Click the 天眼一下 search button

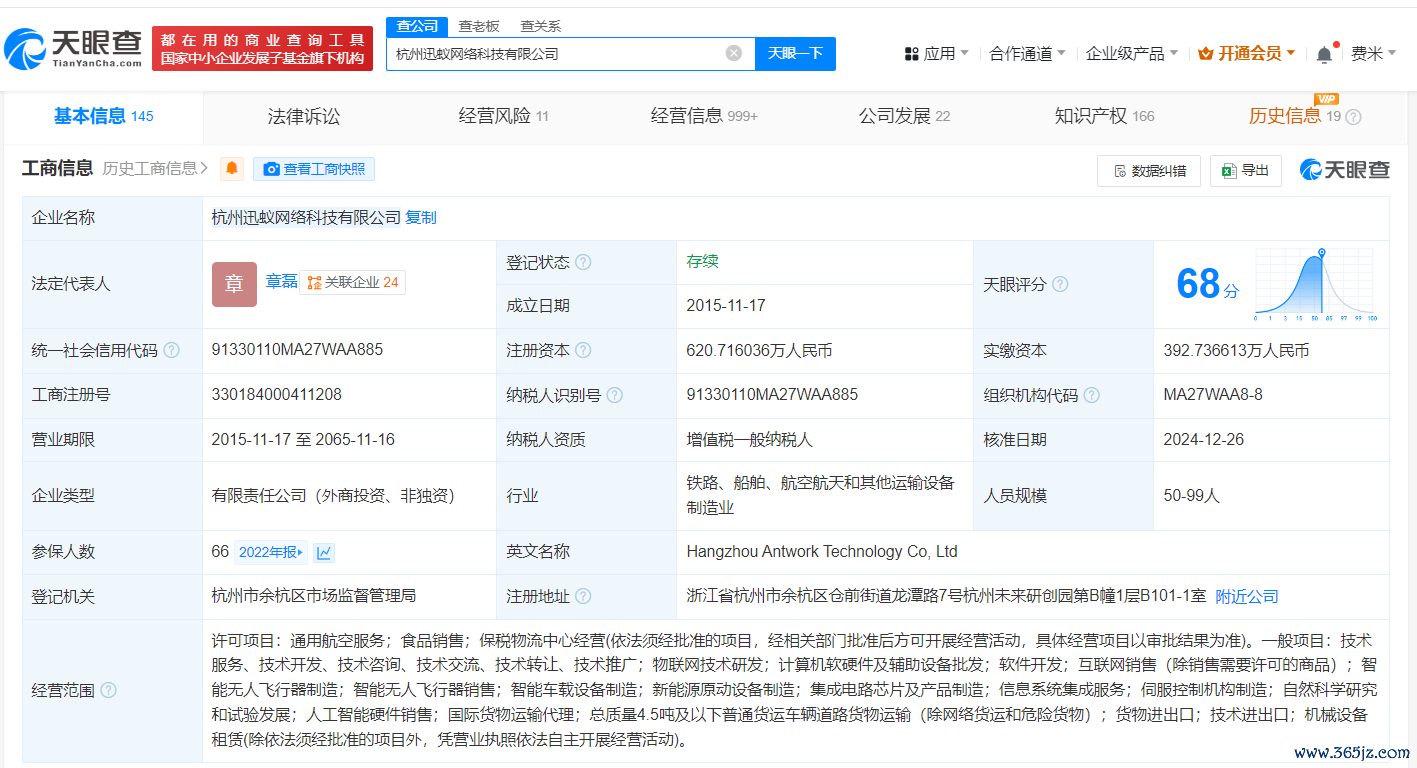[x=795, y=54]
